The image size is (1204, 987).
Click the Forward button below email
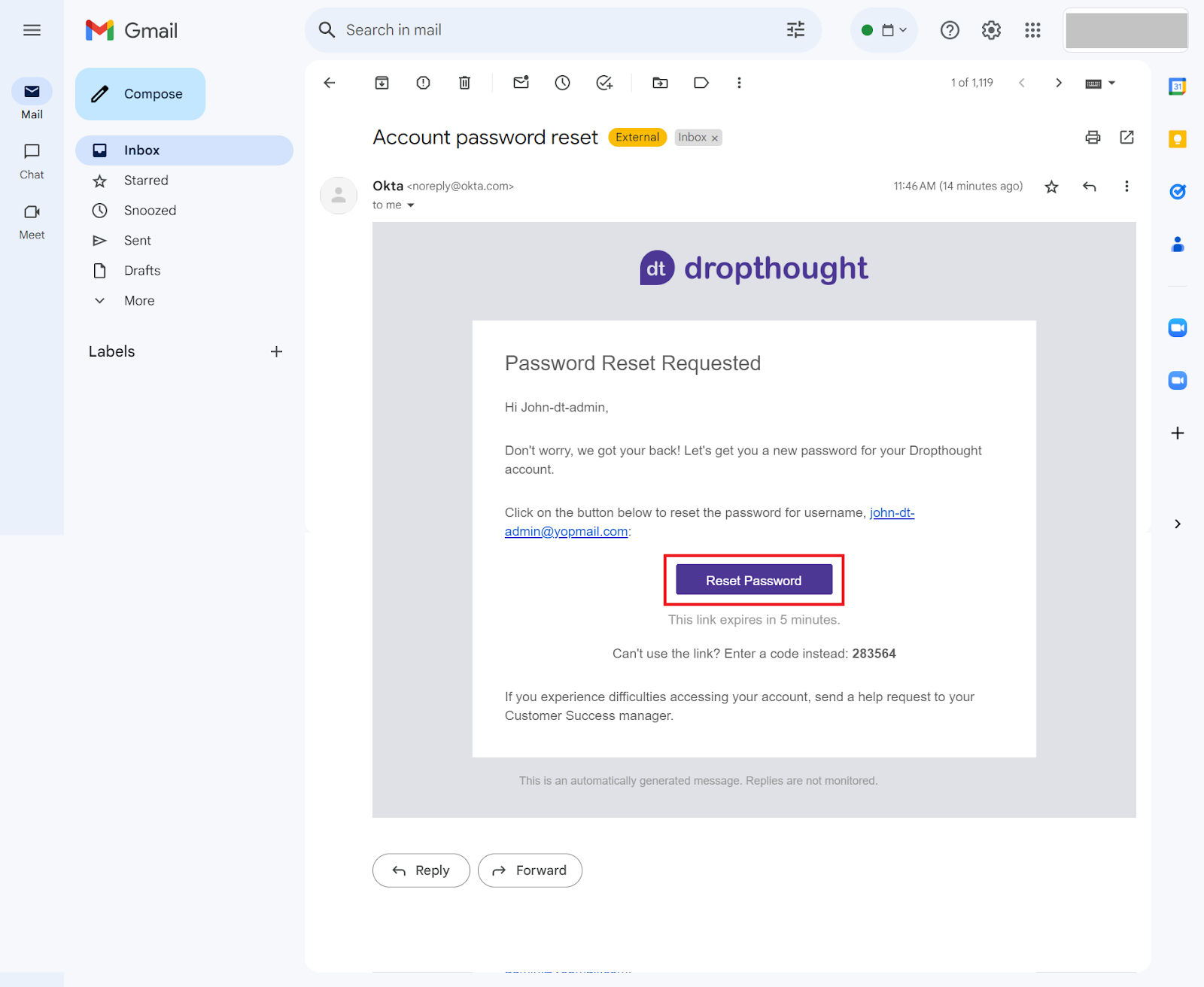530,870
